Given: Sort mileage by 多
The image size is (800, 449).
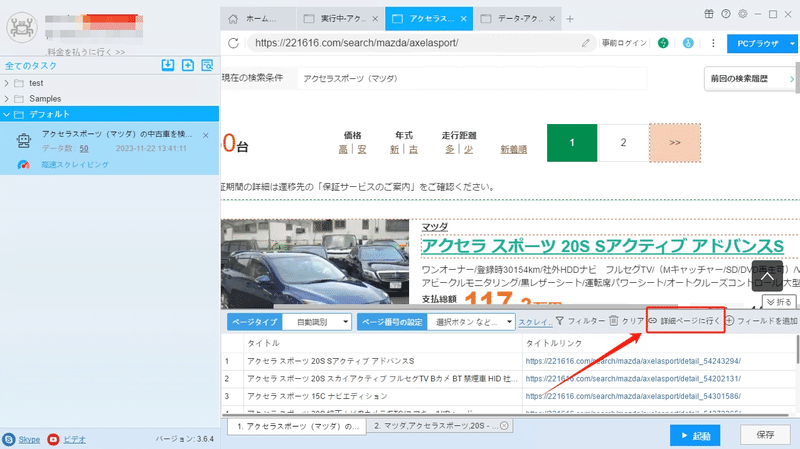Looking at the screenshot, I should [x=449, y=149].
